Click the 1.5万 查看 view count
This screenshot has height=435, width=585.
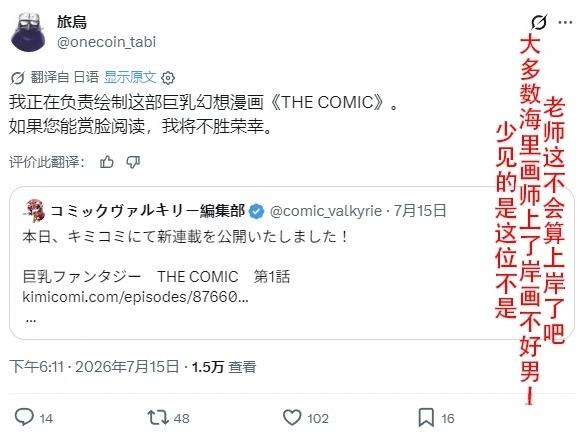tap(224, 367)
